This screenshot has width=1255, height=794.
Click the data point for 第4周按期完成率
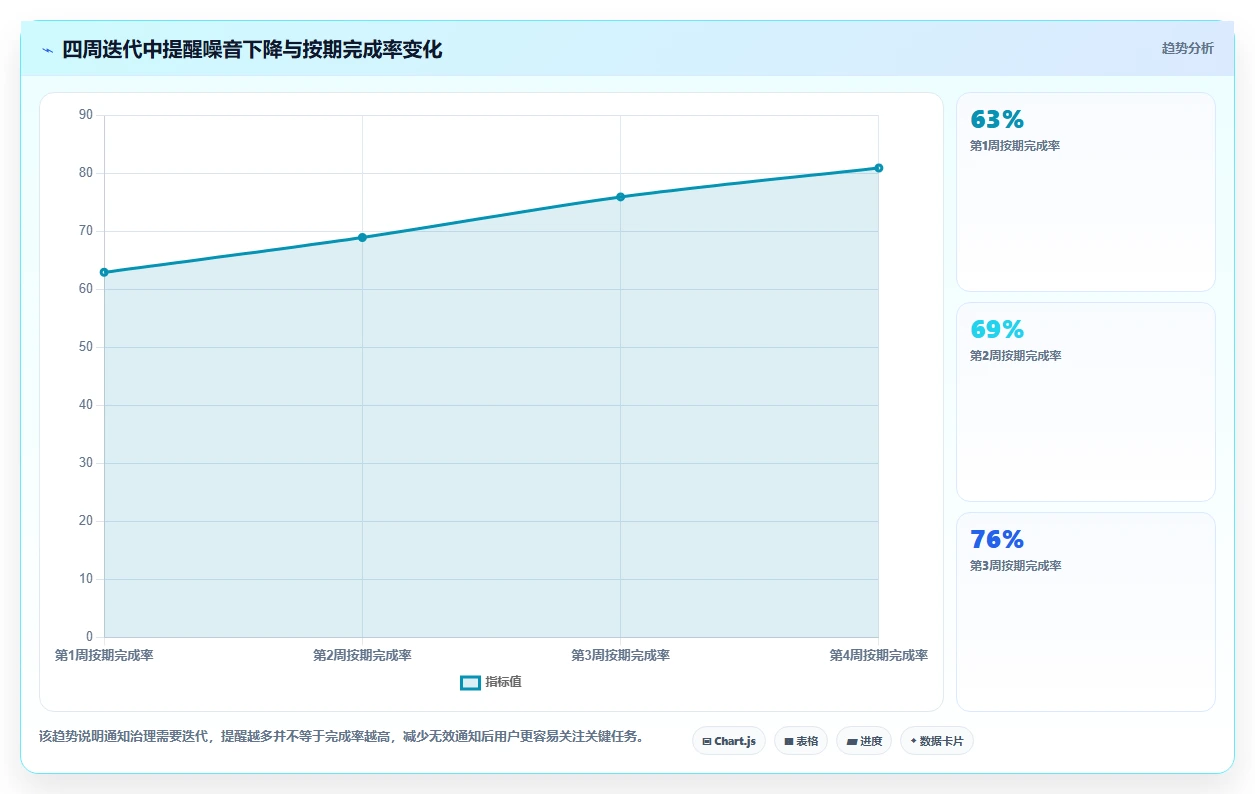(x=878, y=168)
